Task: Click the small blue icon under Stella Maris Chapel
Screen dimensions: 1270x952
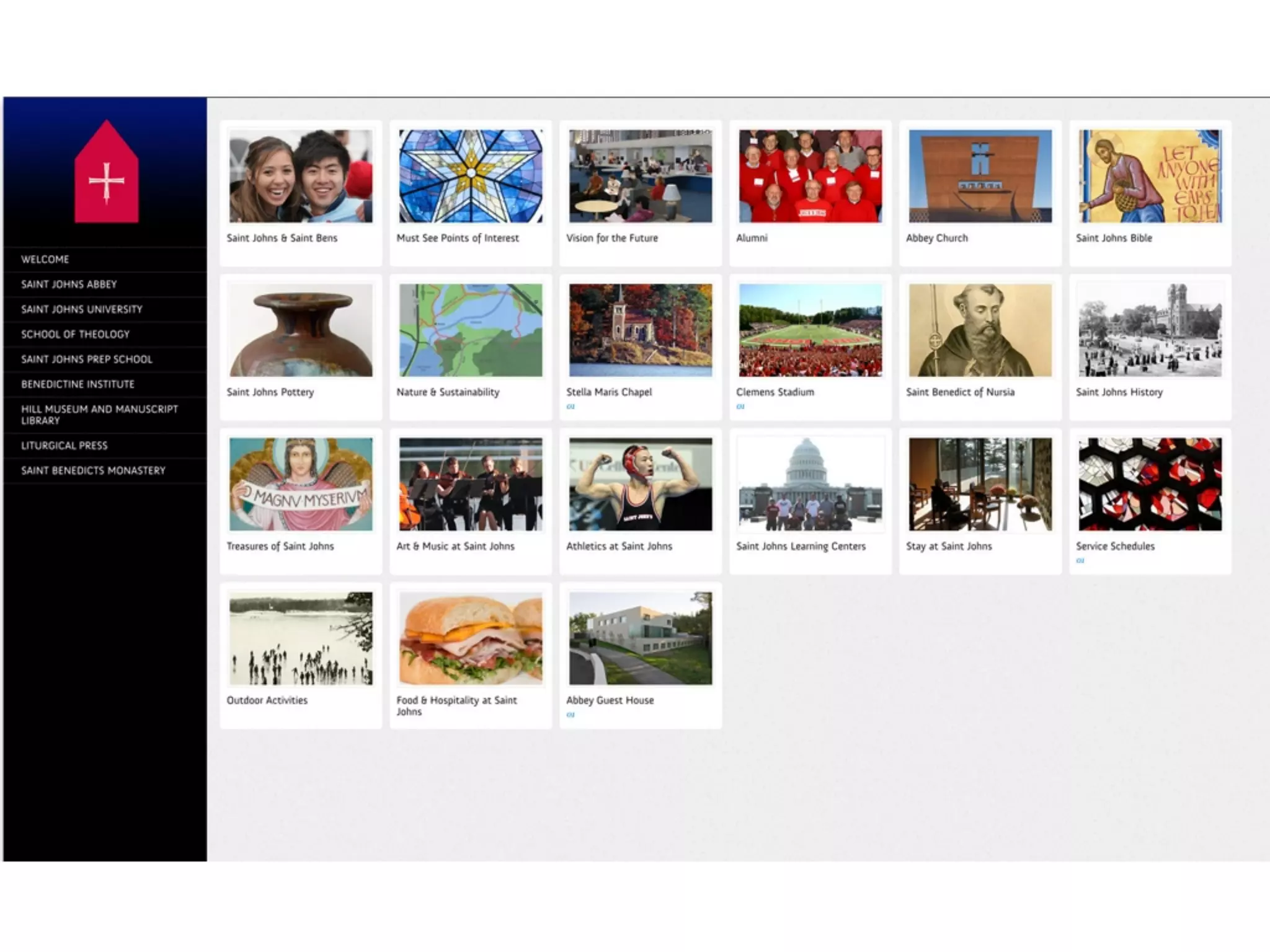Action: coord(571,407)
